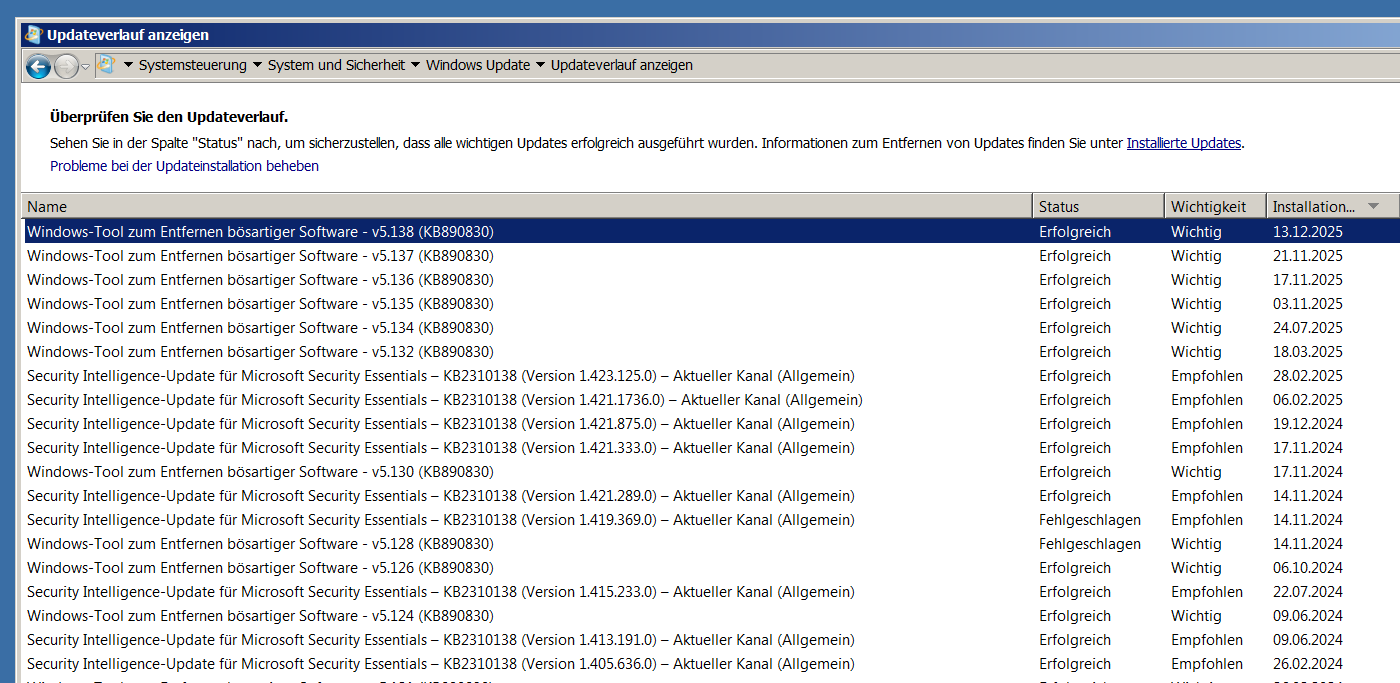Click Wichtig in the v5.132 row
The width and height of the screenshot is (1400, 683).
pos(1196,352)
